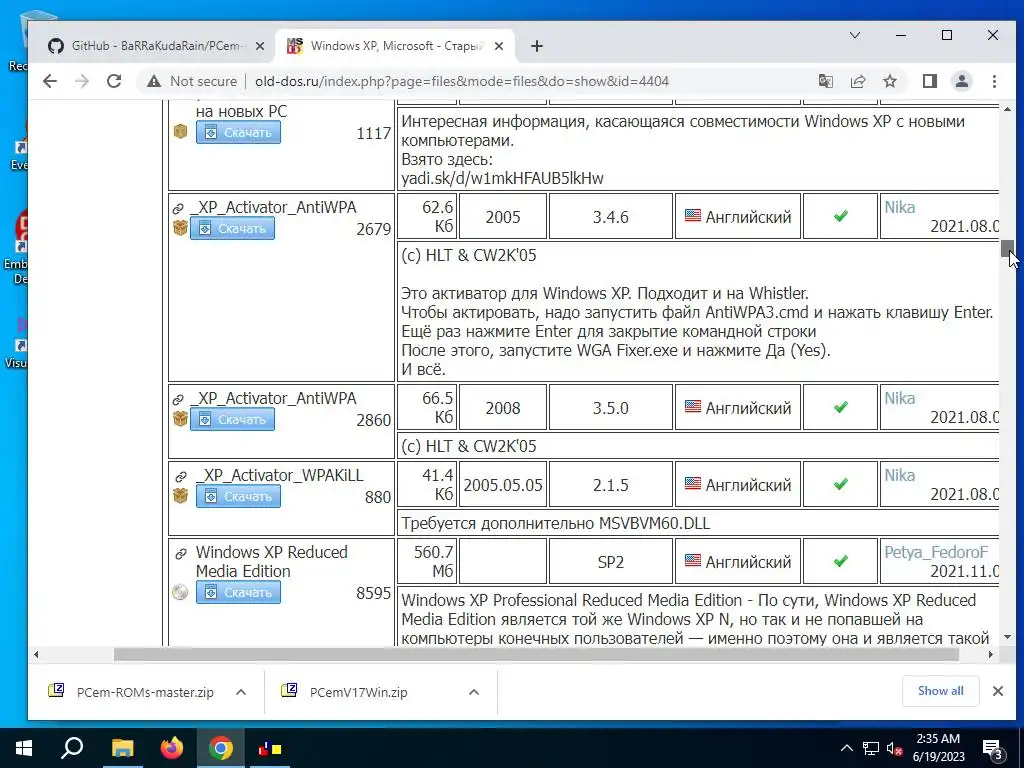Click Скачать for AntiWPA version 3.5.0
This screenshot has width=1024, height=768.
[232, 419]
